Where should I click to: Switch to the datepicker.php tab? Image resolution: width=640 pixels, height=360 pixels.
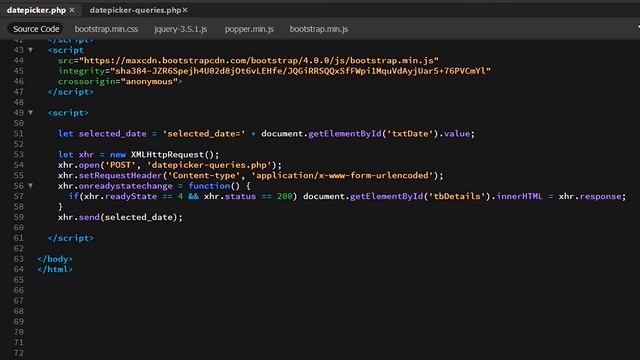pyautogui.click(x=36, y=10)
